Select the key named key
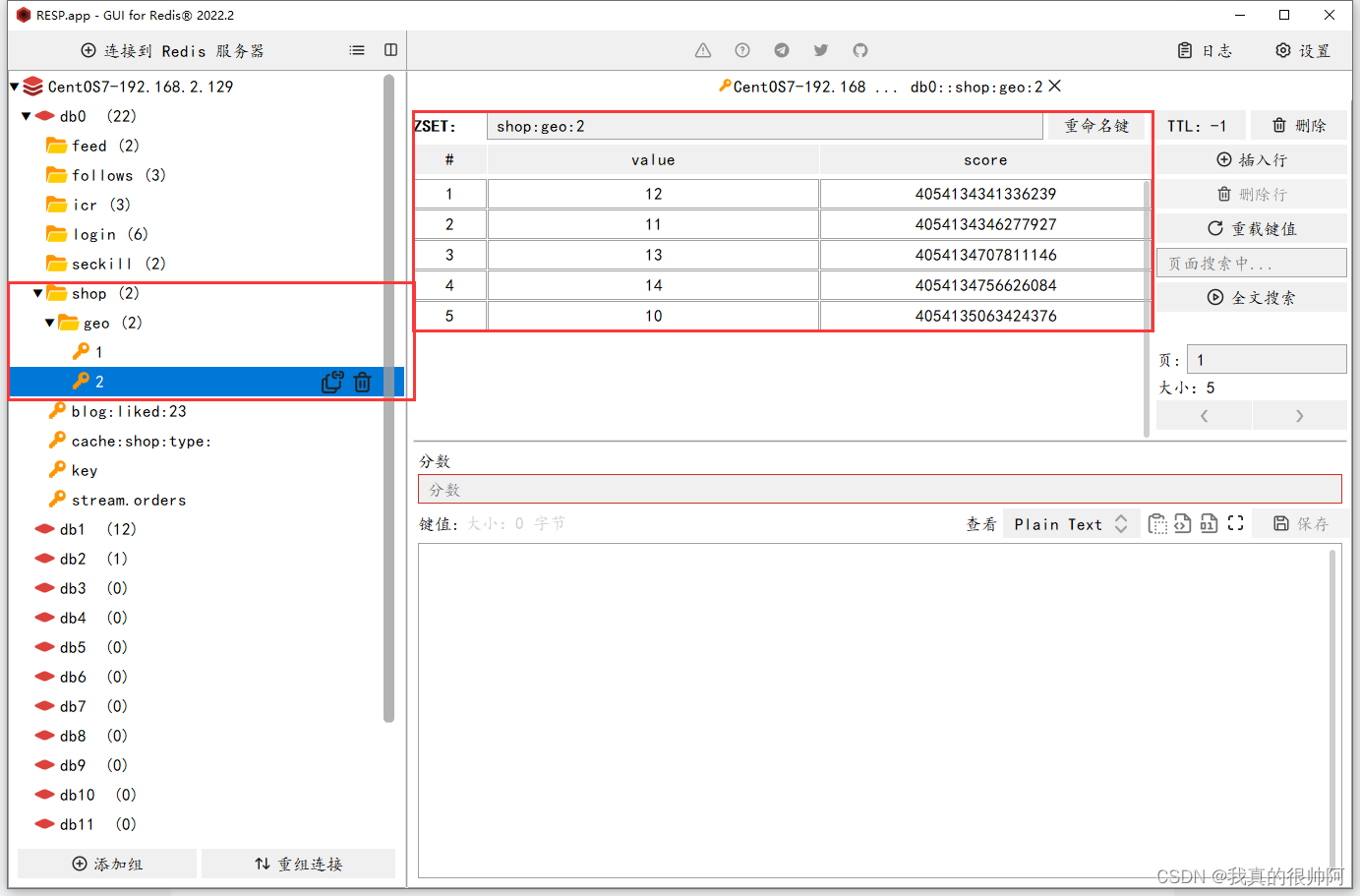The width and height of the screenshot is (1360, 896). click(85, 470)
